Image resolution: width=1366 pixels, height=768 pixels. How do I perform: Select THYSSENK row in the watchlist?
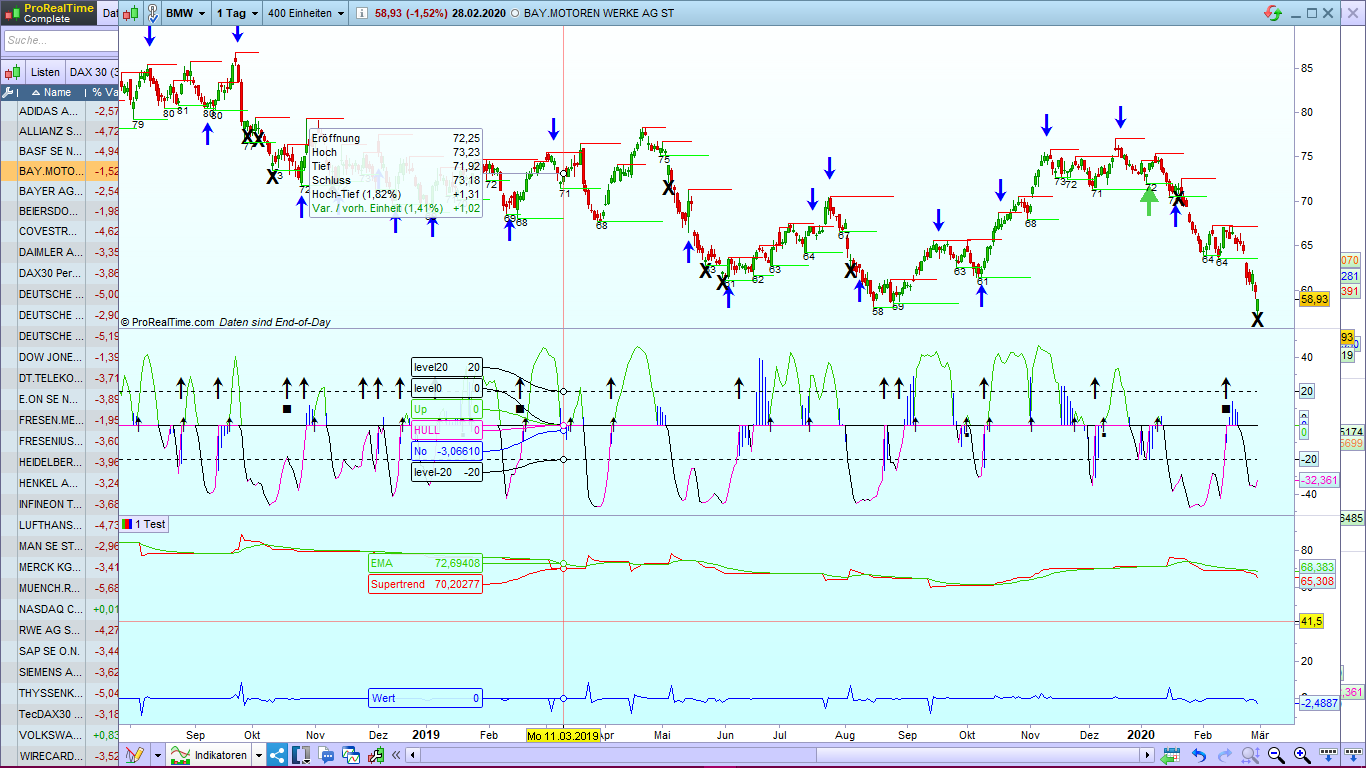[x=60, y=693]
